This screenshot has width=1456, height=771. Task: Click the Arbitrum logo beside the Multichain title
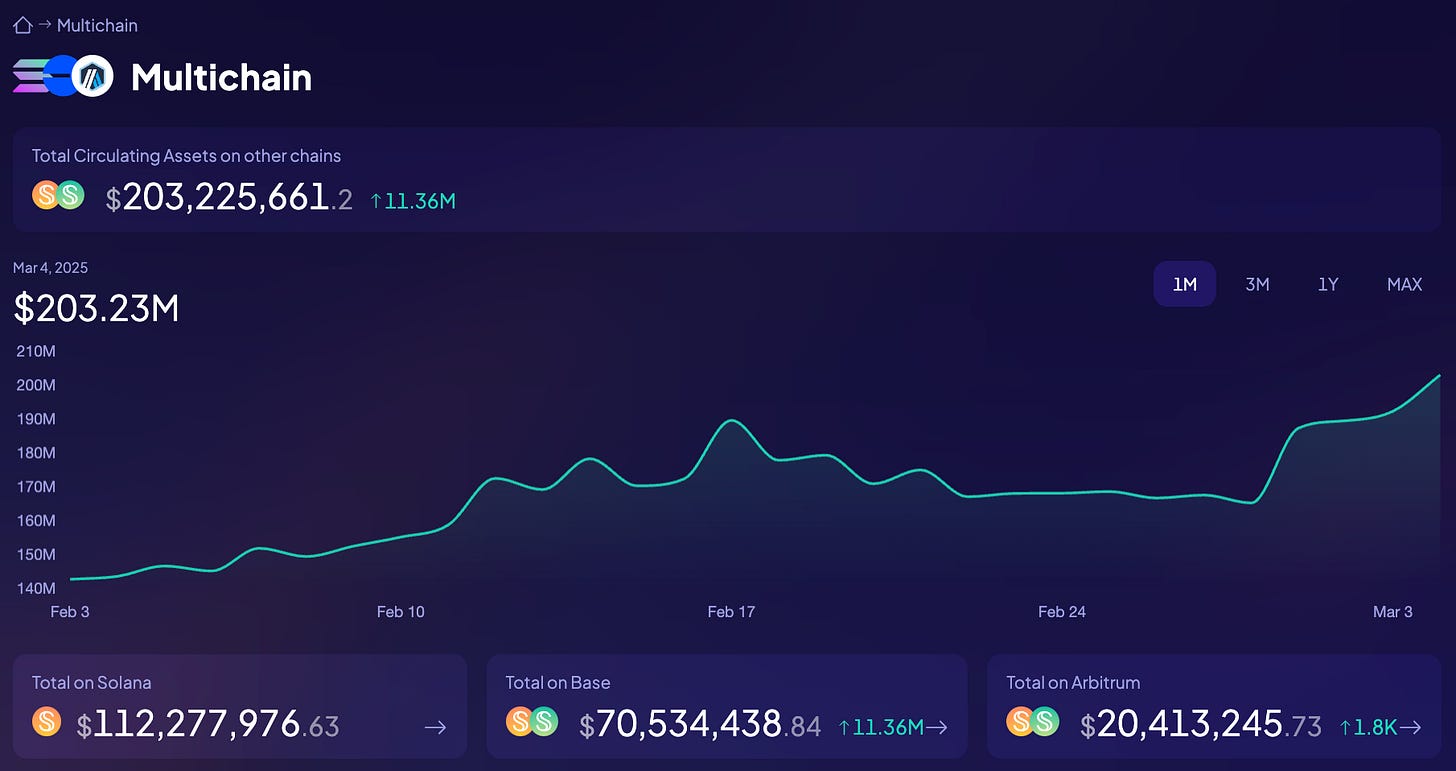(93, 77)
